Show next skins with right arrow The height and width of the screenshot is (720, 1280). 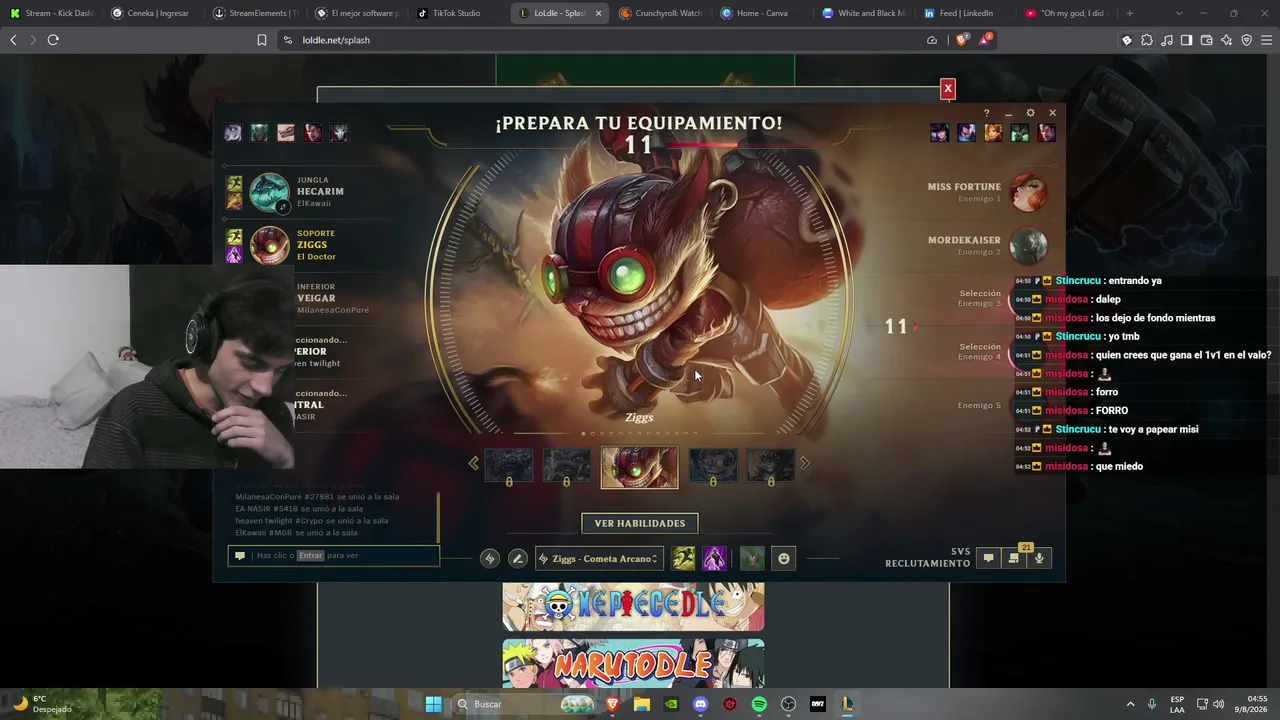tap(805, 463)
